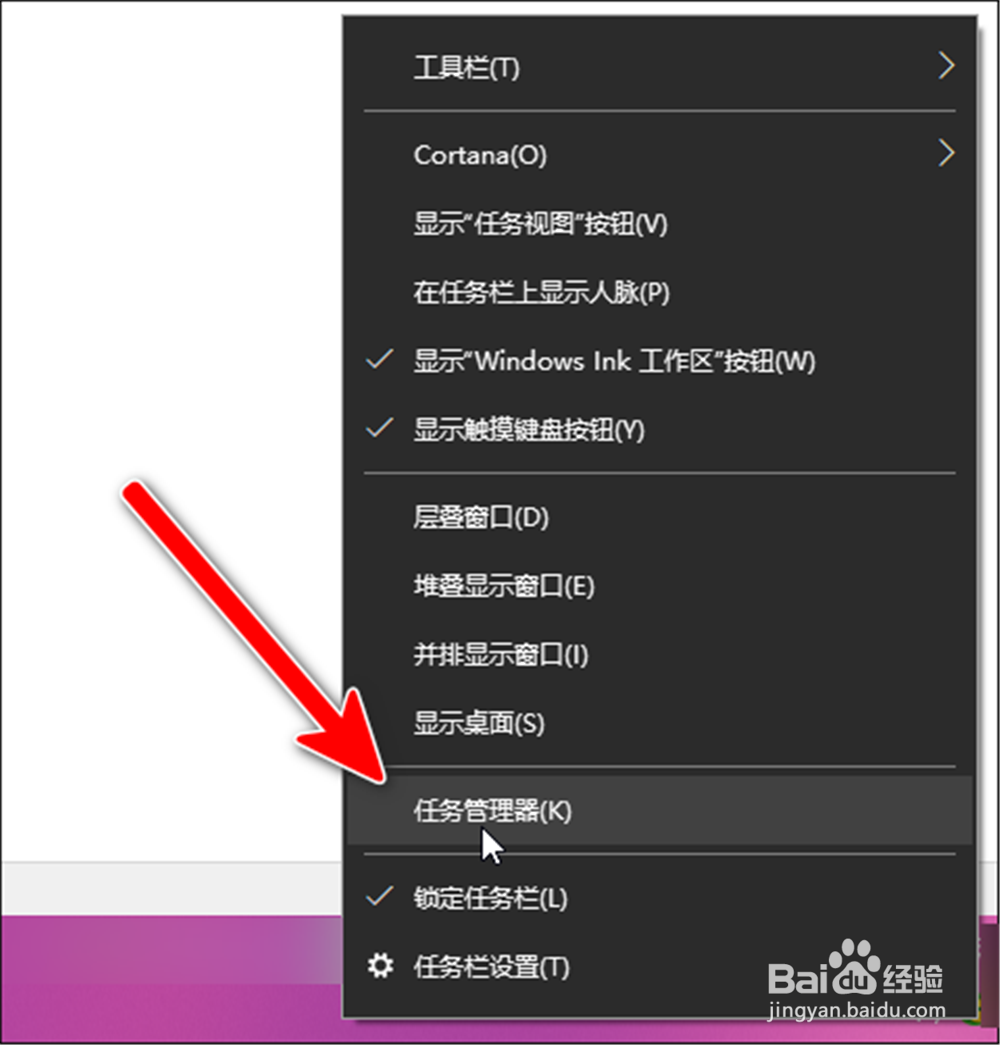Click 显示桌面(S) menu entry
This screenshot has height=1045, width=1000.
(x=659, y=723)
